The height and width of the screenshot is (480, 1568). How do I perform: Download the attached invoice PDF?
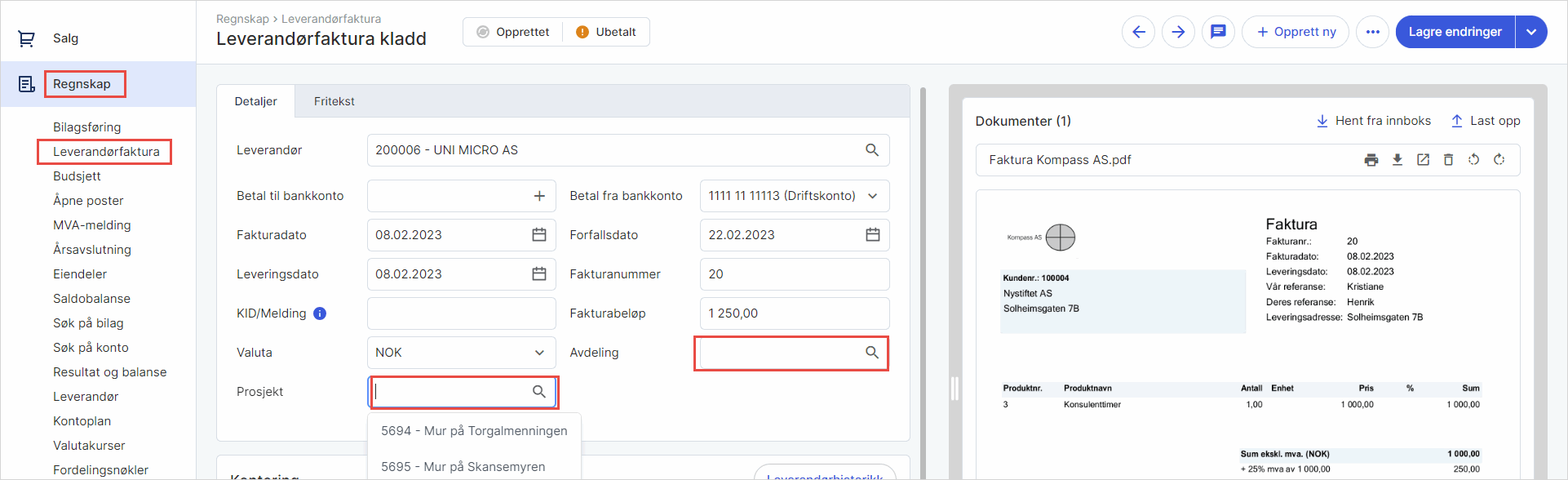(x=1397, y=160)
